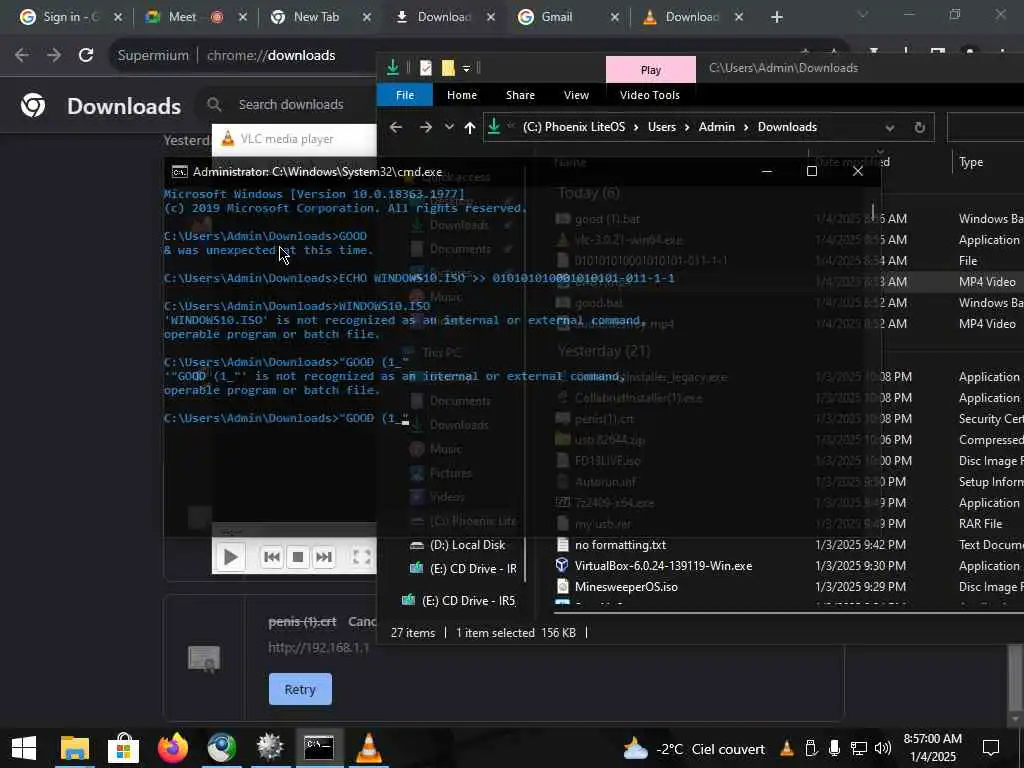
Task: Sort by the Type column header
Action: click(x=970, y=162)
